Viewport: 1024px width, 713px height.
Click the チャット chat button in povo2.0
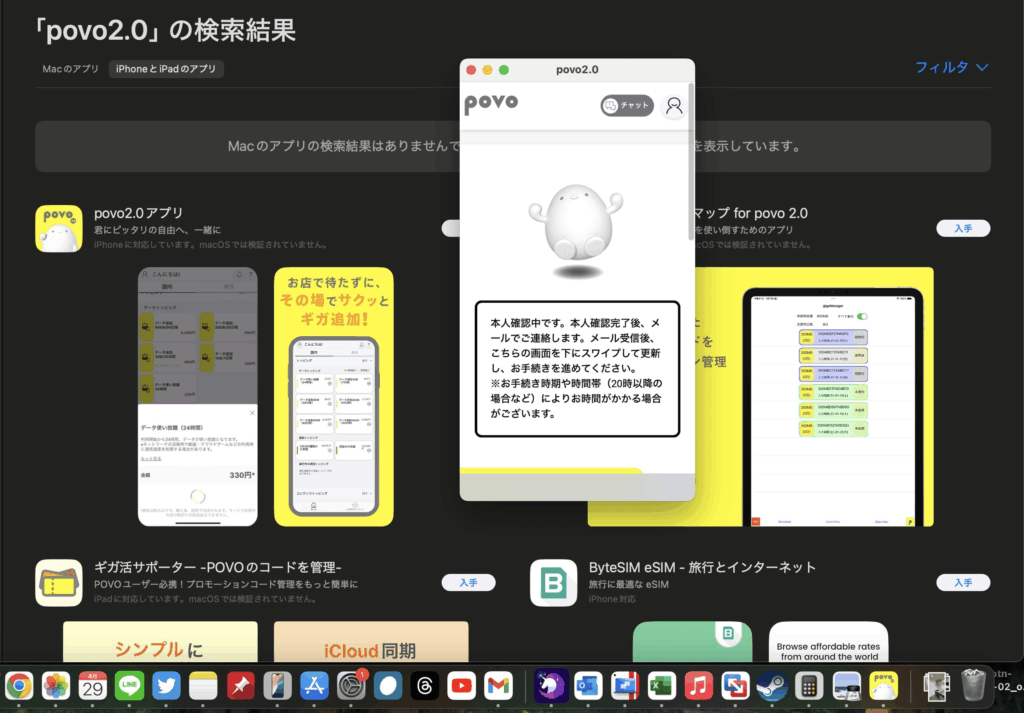coord(627,105)
